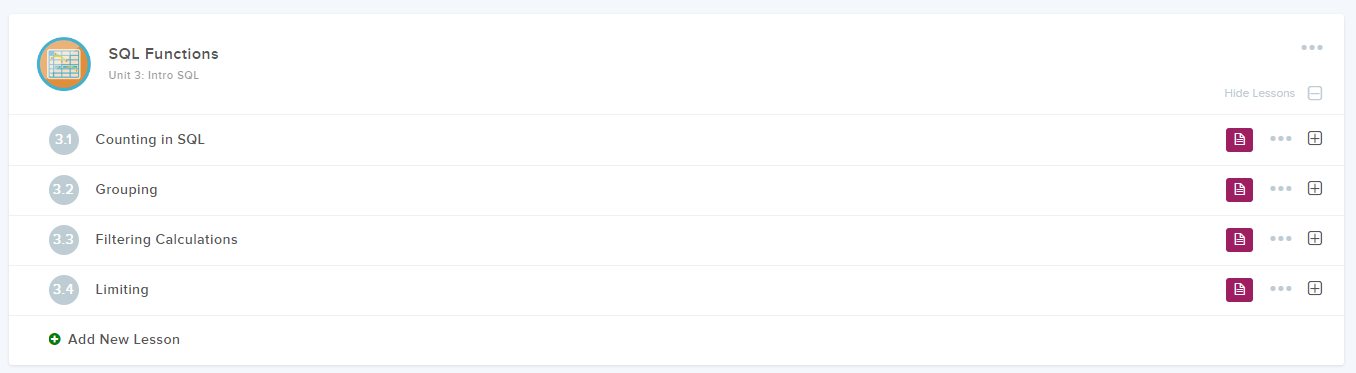Open the SQL Functions module options menu
This screenshot has height=373, width=1356.
[x=1311, y=47]
